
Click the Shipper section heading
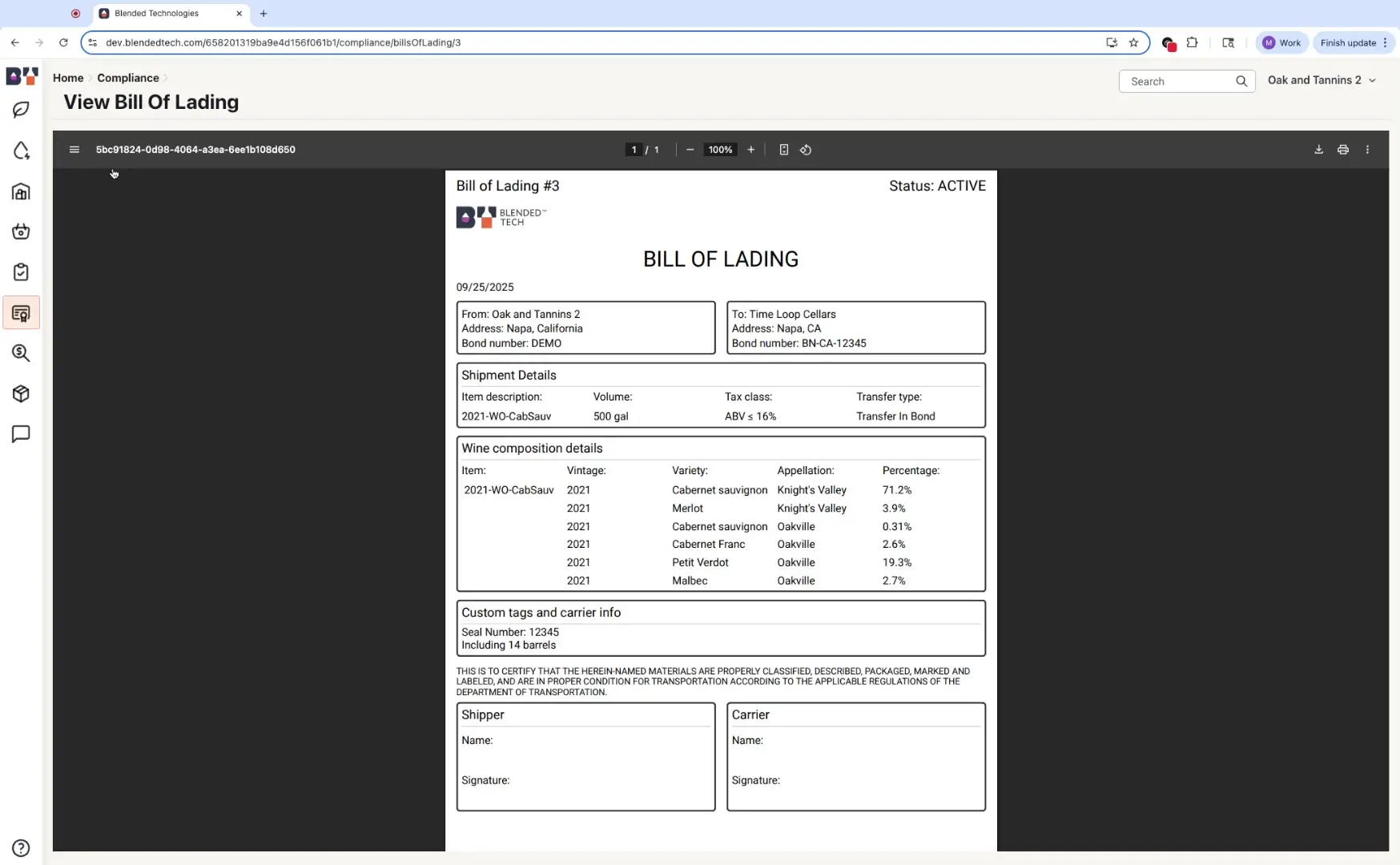(x=483, y=714)
